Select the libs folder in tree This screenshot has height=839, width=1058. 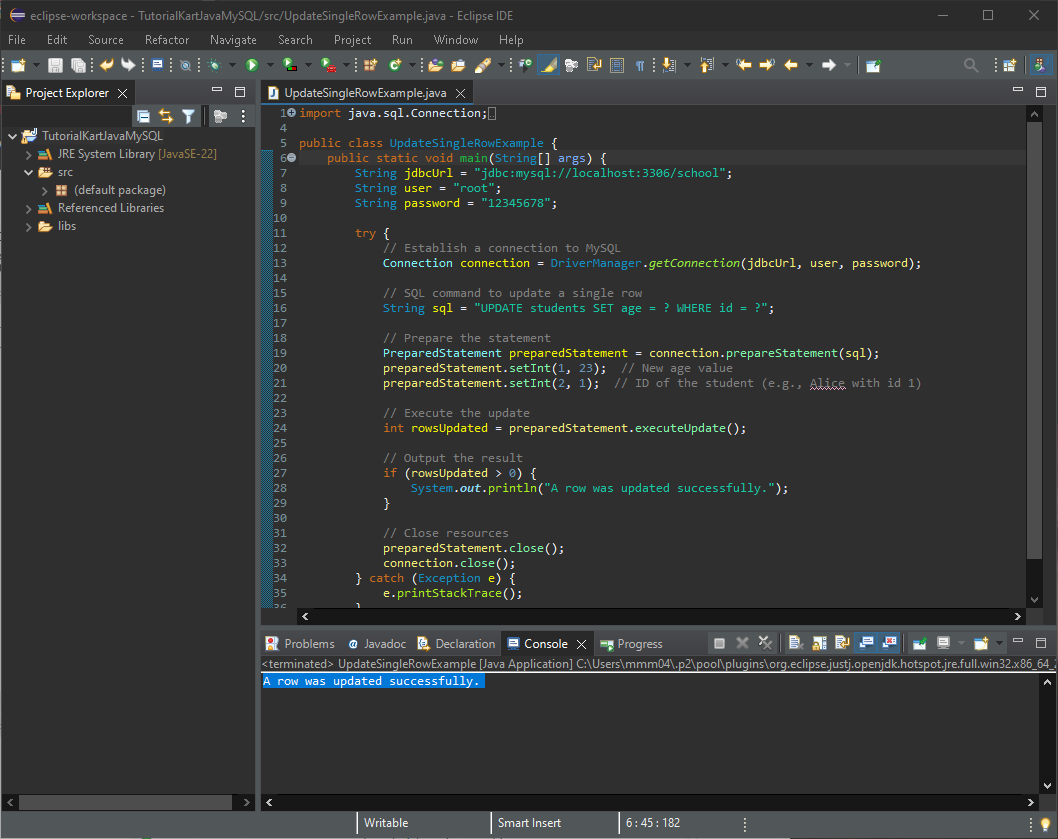tap(67, 227)
